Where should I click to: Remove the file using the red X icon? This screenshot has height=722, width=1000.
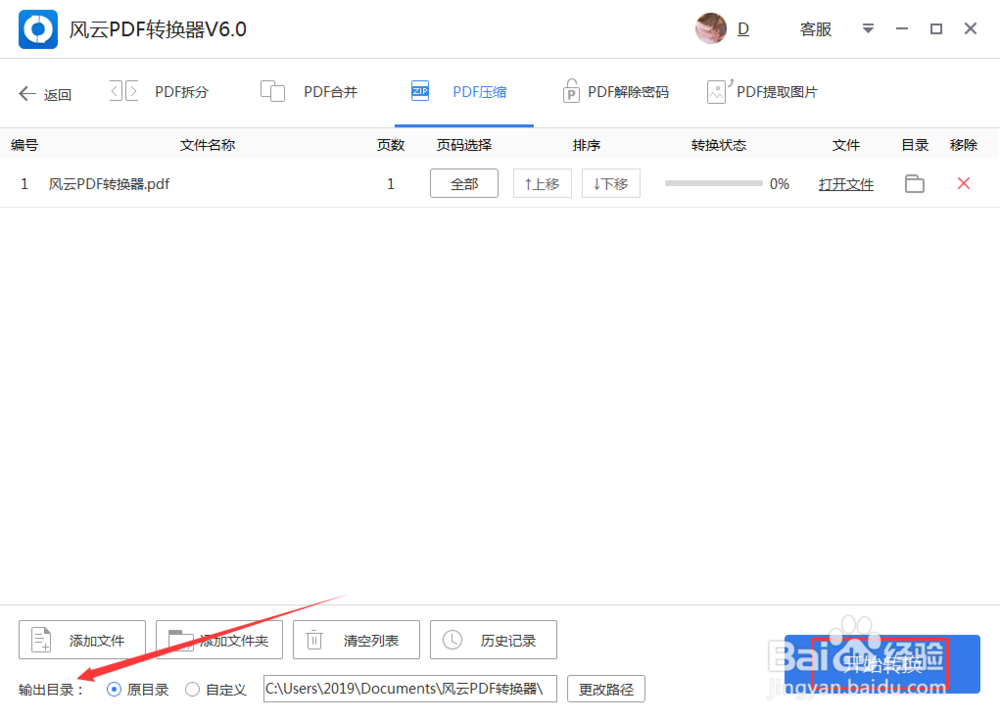pyautogui.click(x=962, y=184)
